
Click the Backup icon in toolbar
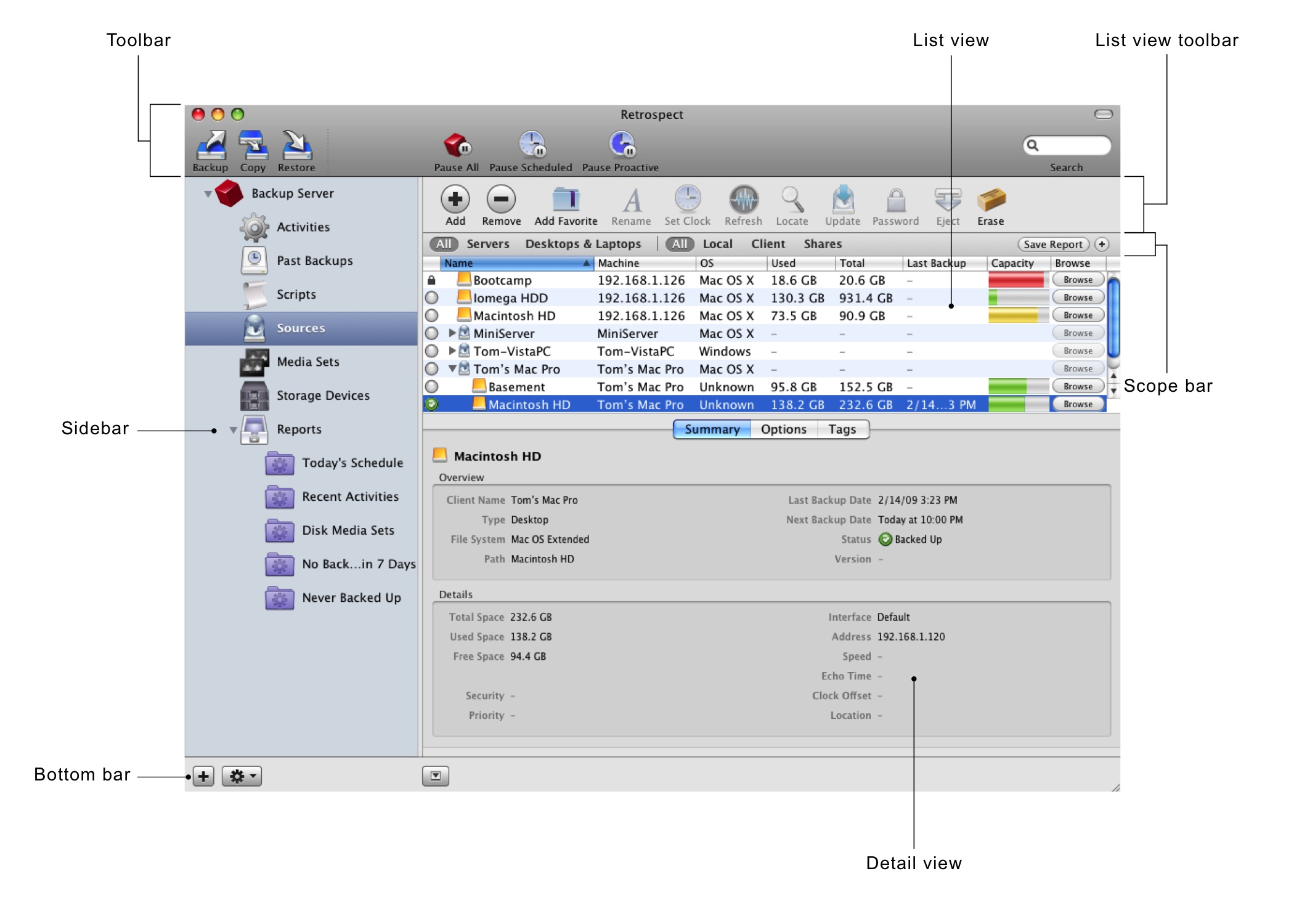click(212, 147)
